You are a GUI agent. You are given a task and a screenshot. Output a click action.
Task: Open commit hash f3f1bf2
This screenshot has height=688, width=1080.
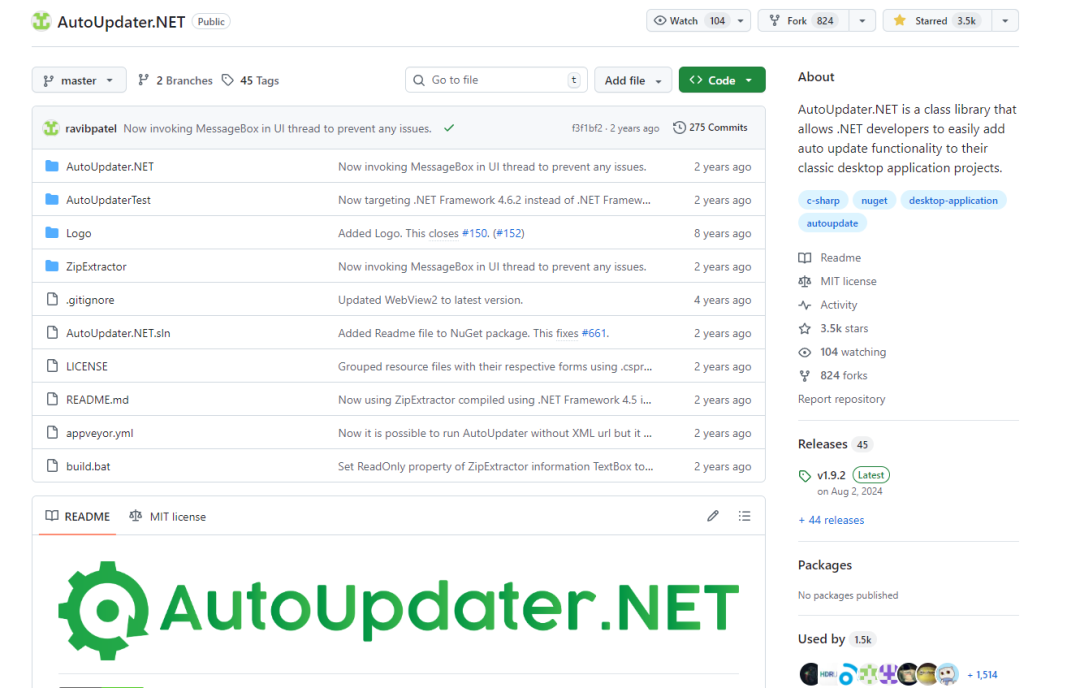pos(587,128)
